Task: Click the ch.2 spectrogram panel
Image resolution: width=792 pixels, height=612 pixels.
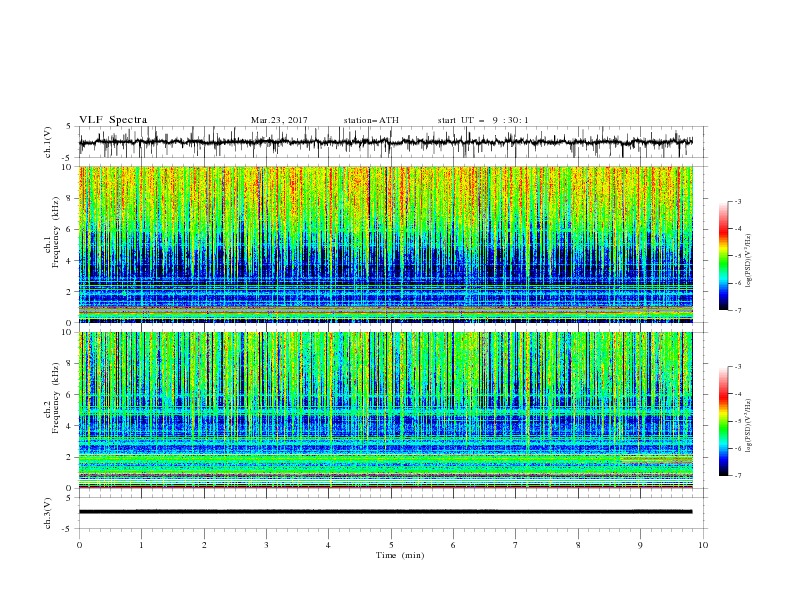Action: click(385, 410)
